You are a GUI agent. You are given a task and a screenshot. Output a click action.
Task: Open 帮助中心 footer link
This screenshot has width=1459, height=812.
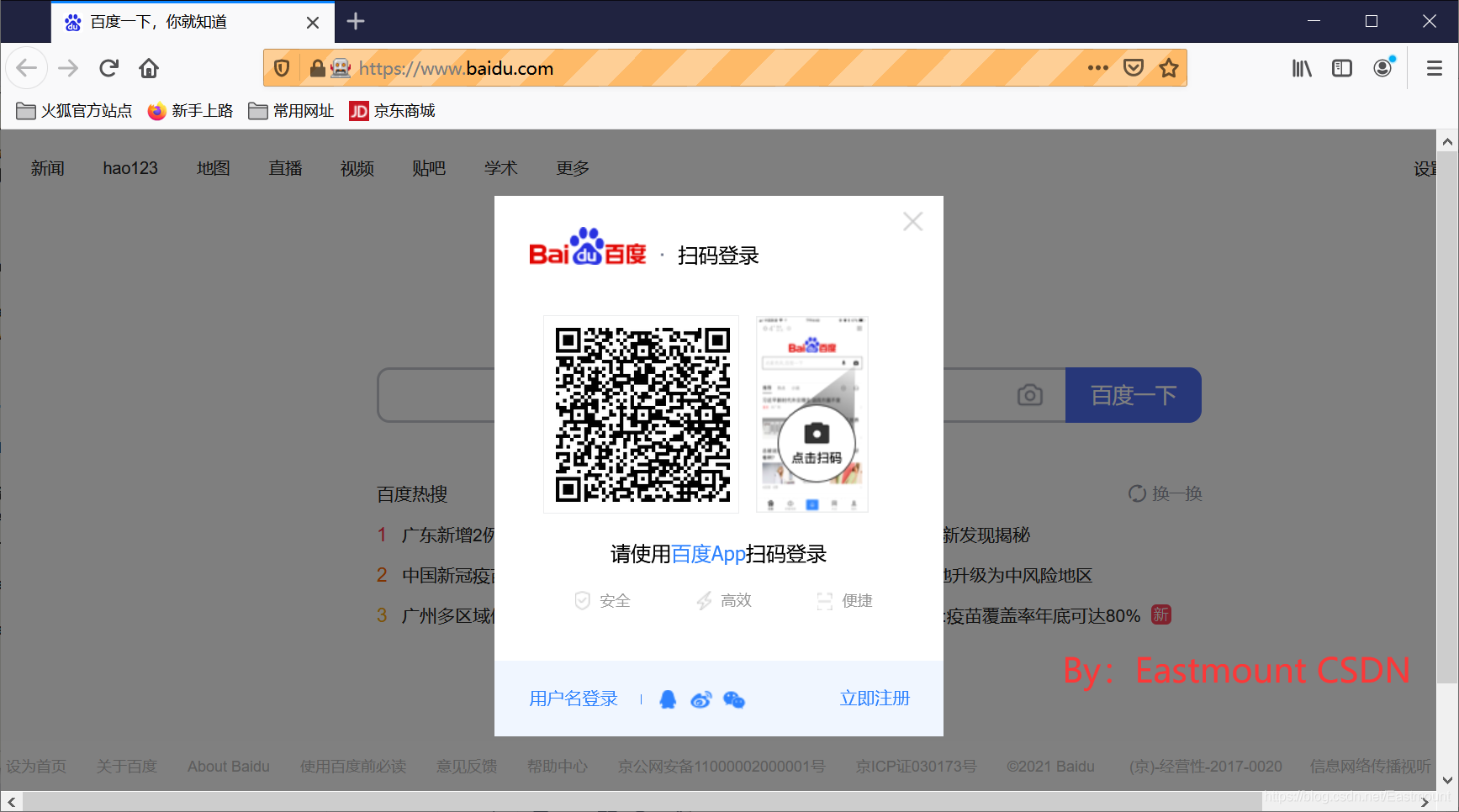[558, 767]
